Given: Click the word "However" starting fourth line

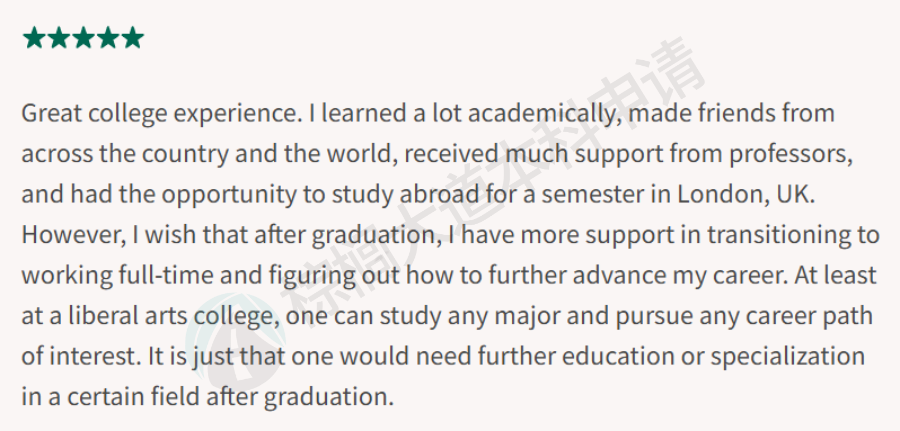Looking at the screenshot, I should [69, 236].
